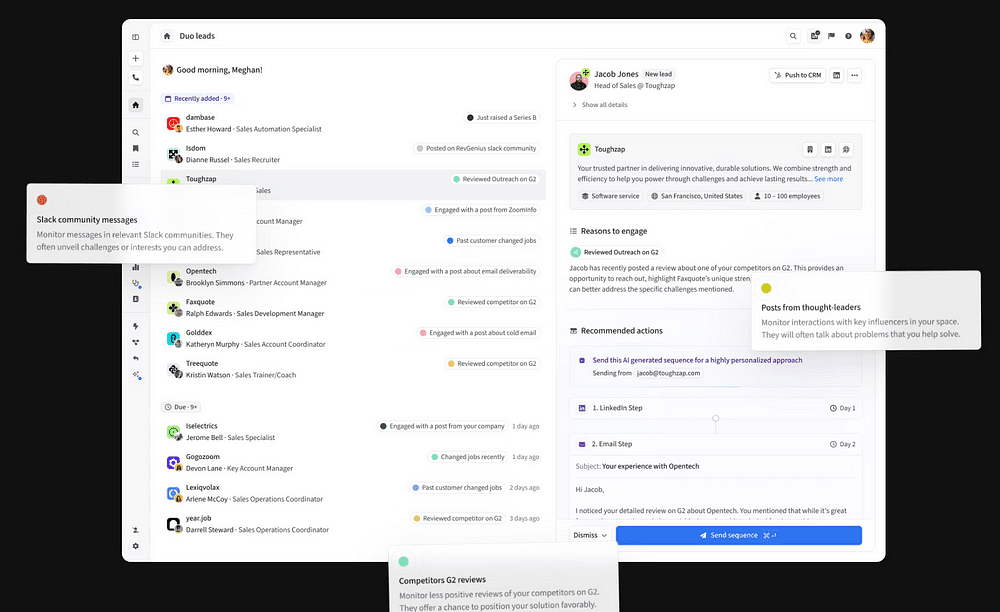This screenshot has width=1000, height=612.
Task: Open the search icon in the left sidebar
Action: point(135,133)
